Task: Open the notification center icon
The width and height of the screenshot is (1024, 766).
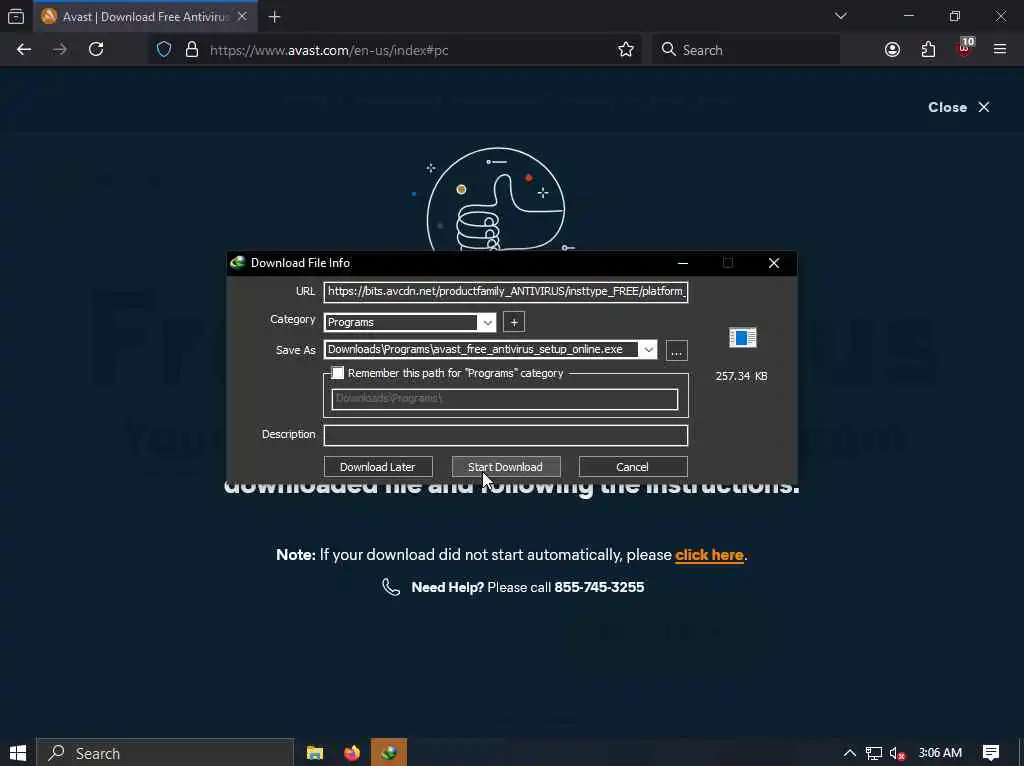Action: pyautogui.click(x=991, y=753)
